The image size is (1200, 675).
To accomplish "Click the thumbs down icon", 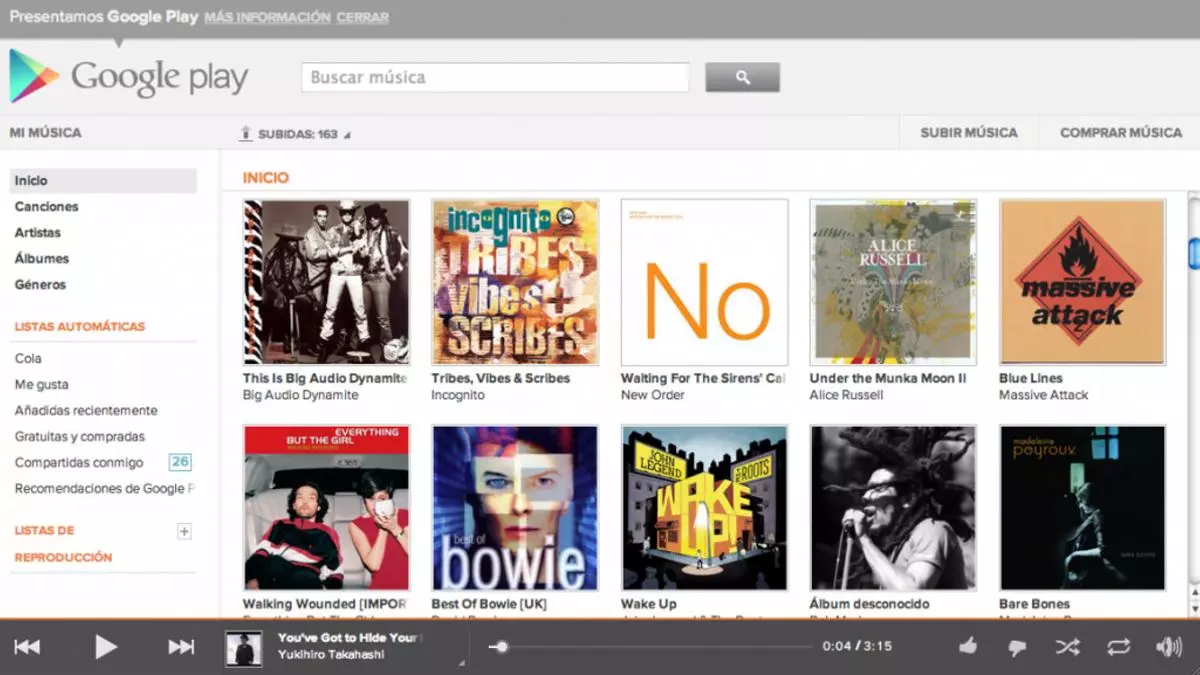I will [1017, 647].
